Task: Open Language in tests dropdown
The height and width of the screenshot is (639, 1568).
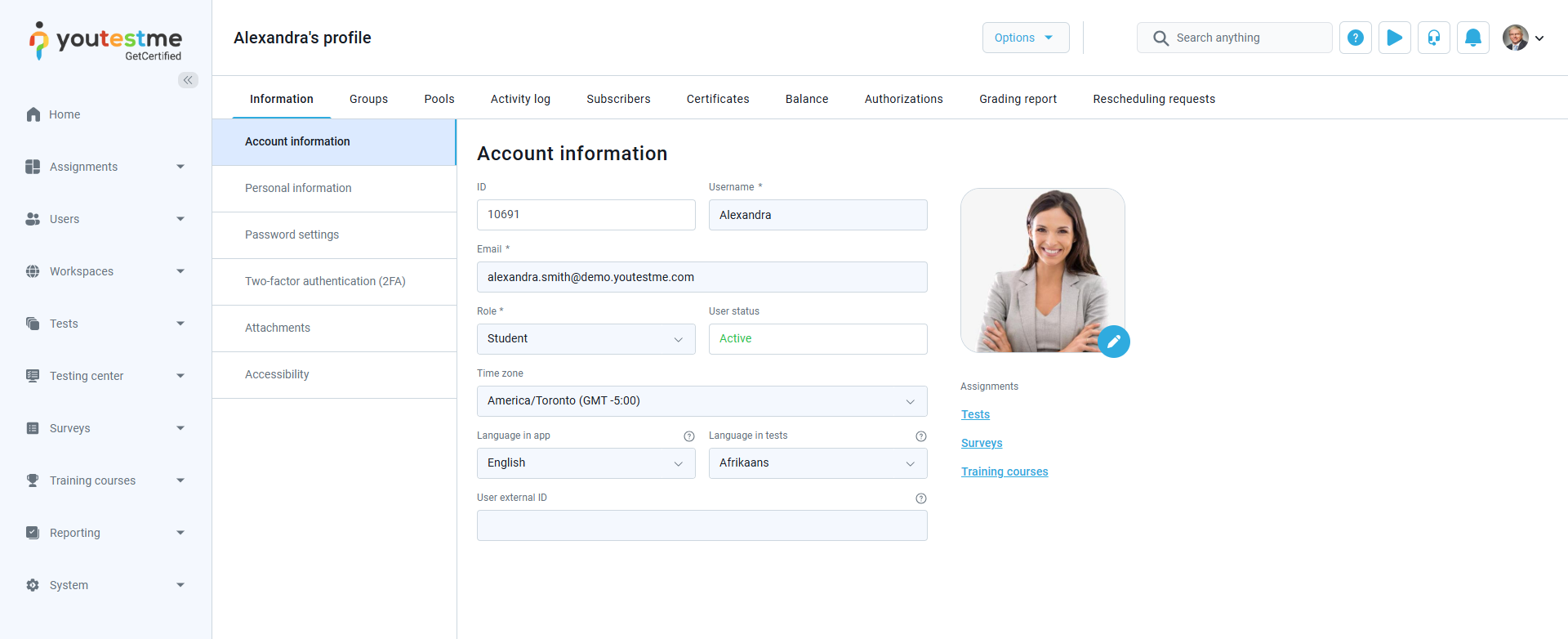Action: pos(818,463)
